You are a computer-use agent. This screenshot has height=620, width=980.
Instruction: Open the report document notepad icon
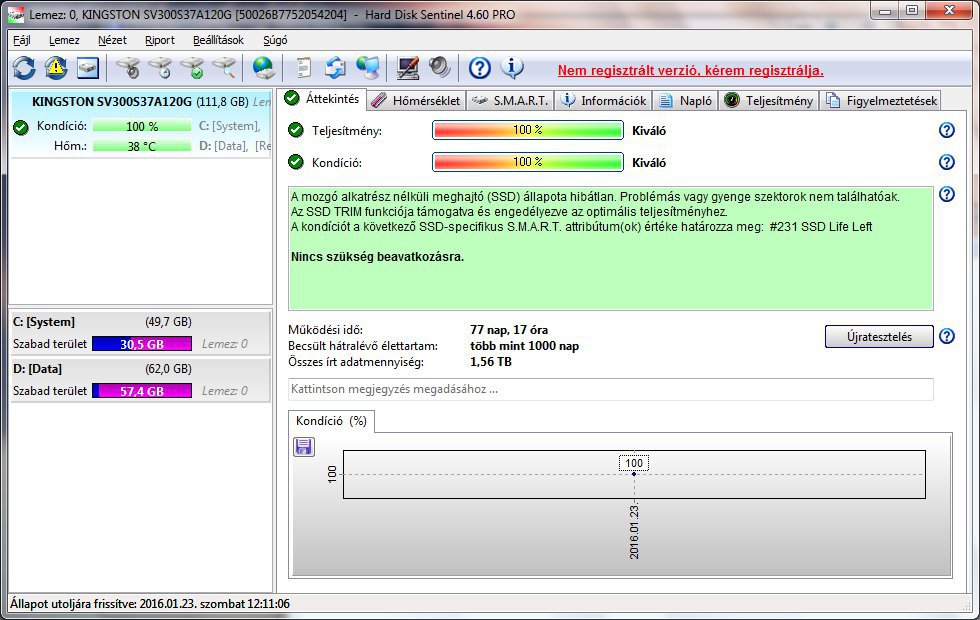[x=304, y=68]
